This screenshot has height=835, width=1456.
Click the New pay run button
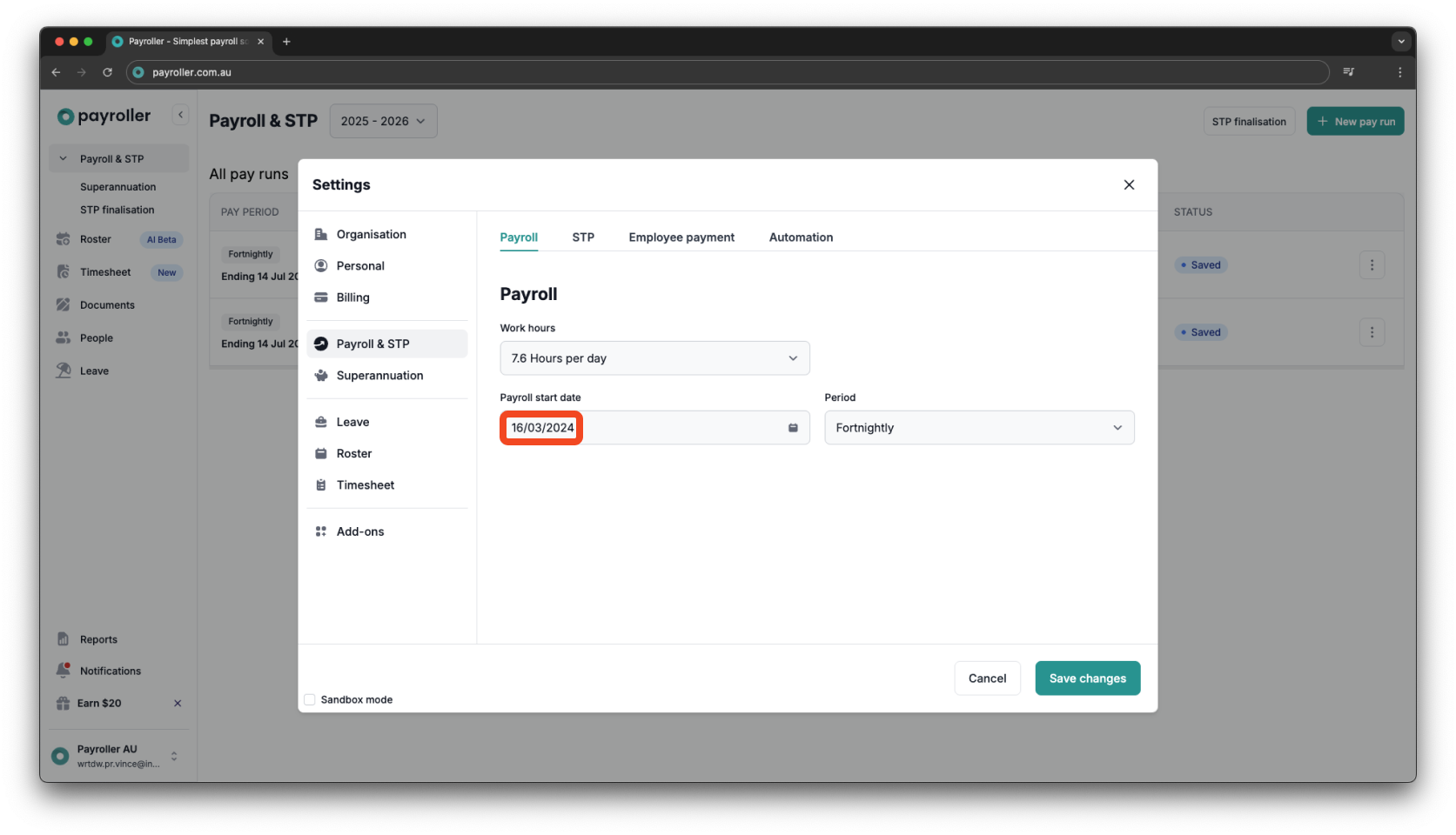coord(1354,121)
